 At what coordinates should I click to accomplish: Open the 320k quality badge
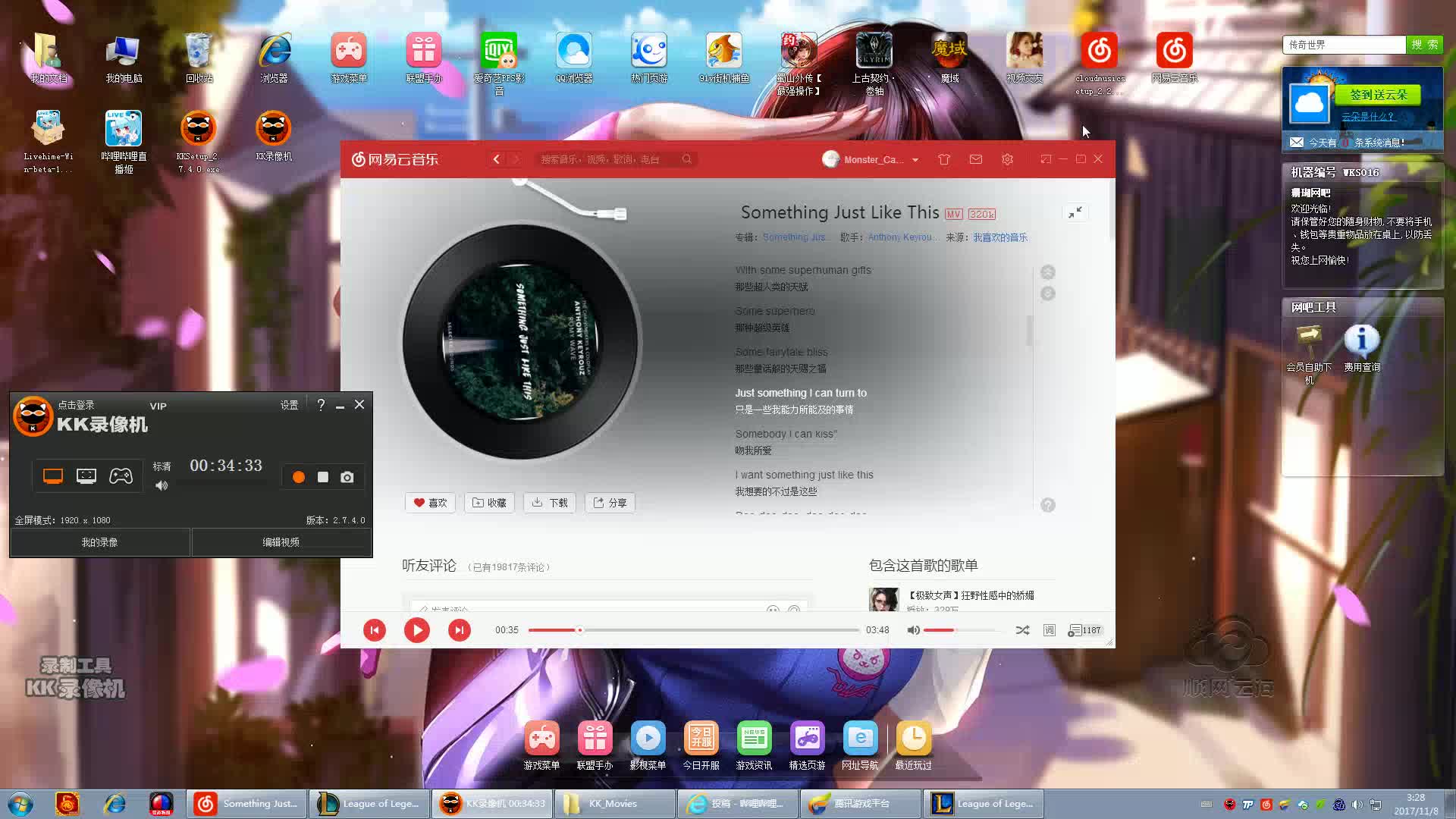tap(981, 215)
